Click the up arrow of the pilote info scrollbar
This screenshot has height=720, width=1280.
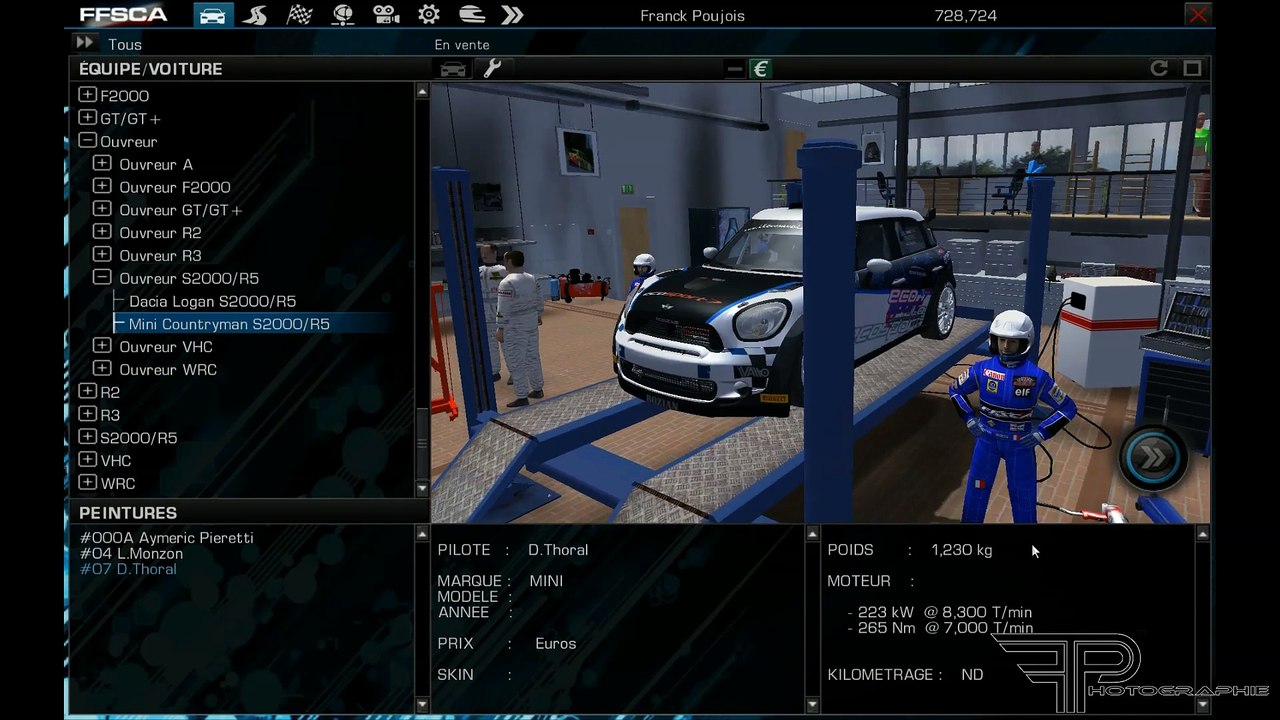pyautogui.click(x=812, y=534)
